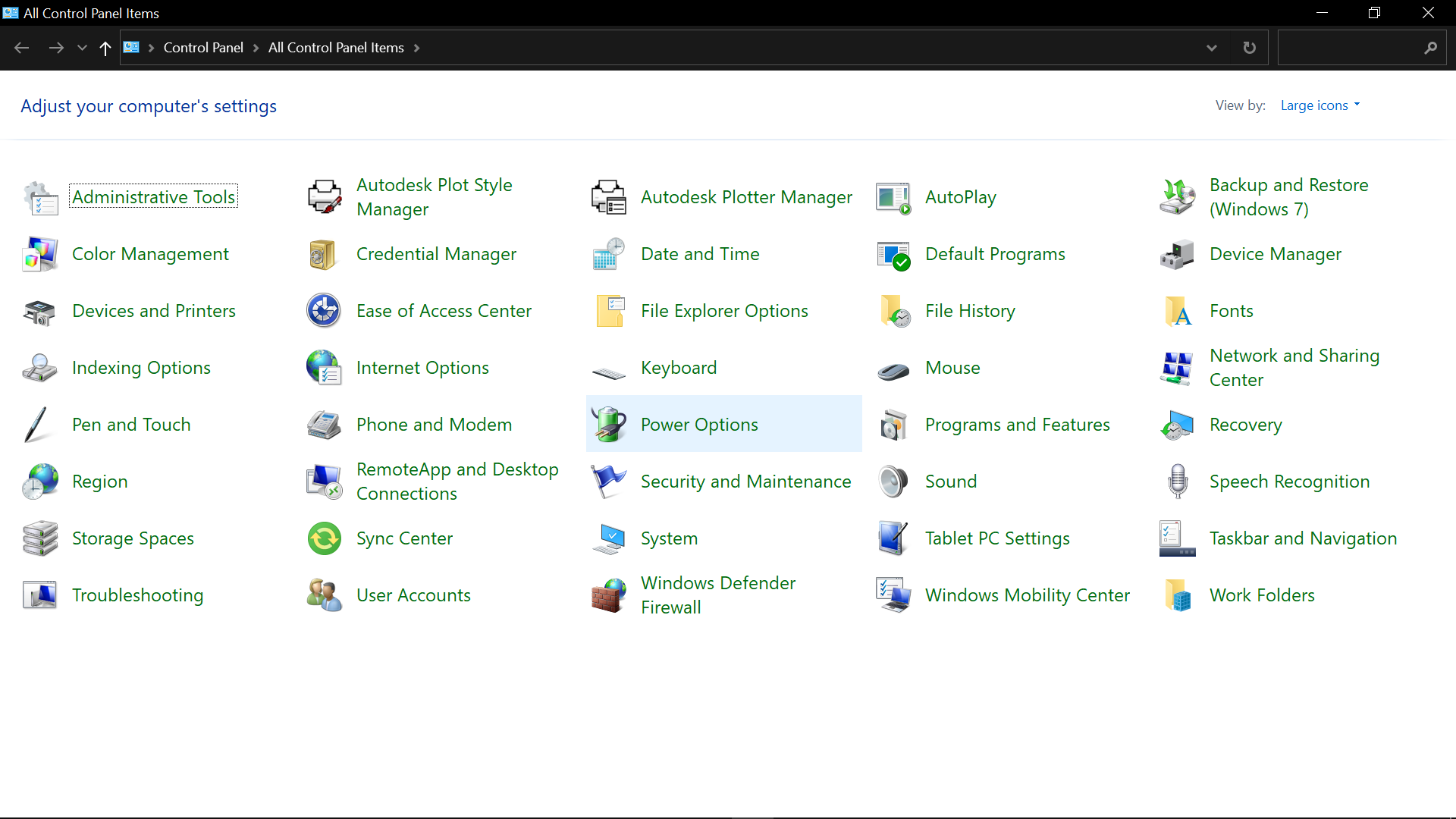Click the File Explorer Options folder icon
The width and height of the screenshot is (1456, 819).
[609, 311]
